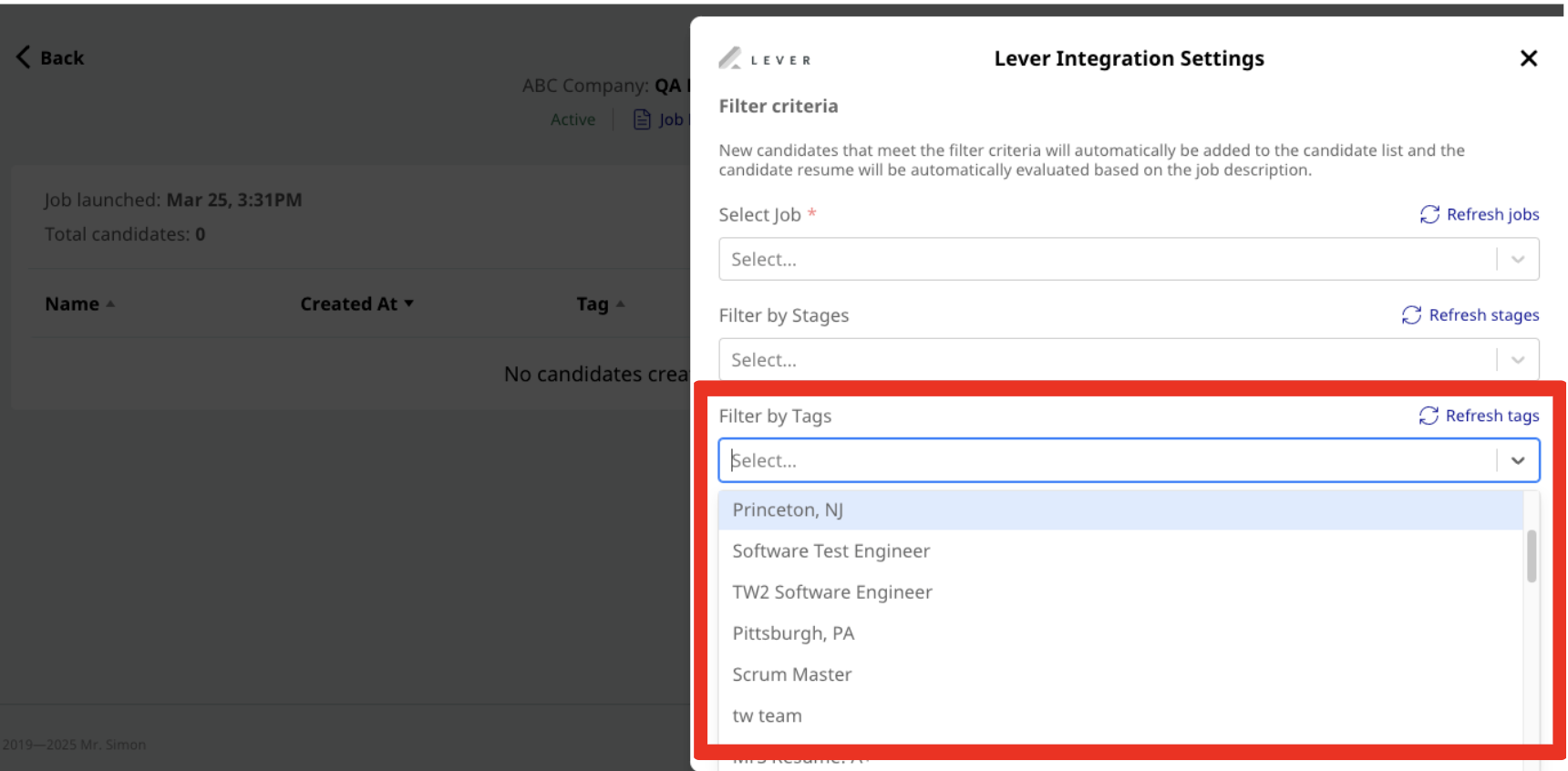
Task: Select the Pittsburgh, PA tag option
Action: click(x=1120, y=632)
